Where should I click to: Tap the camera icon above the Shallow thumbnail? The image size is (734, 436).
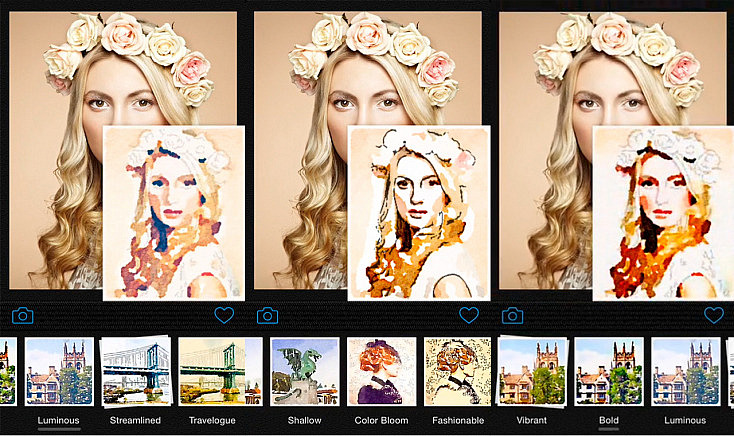click(267, 316)
